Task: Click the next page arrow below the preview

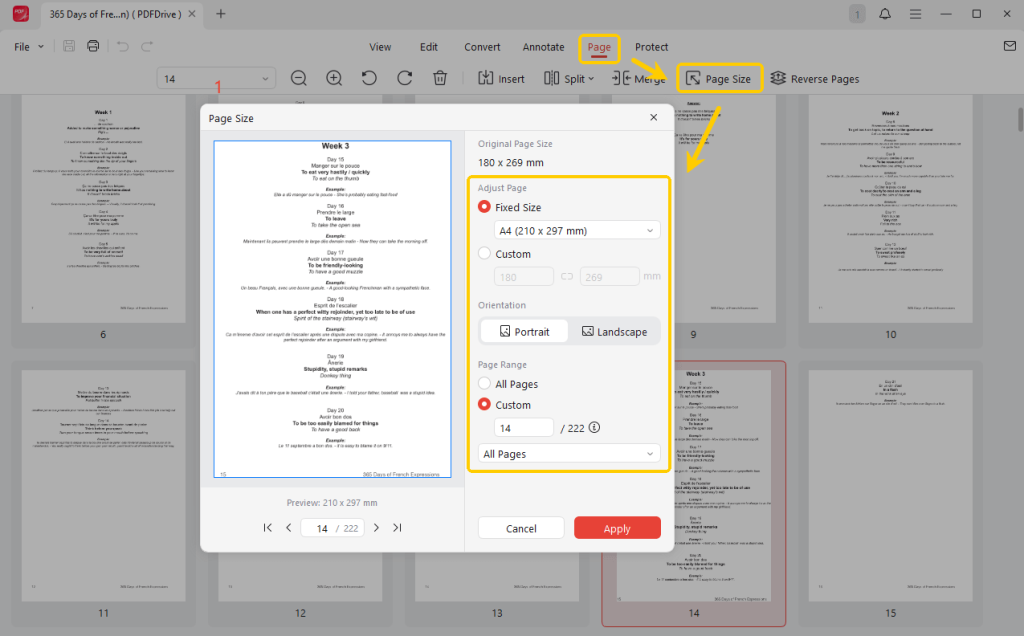Action: [x=375, y=527]
